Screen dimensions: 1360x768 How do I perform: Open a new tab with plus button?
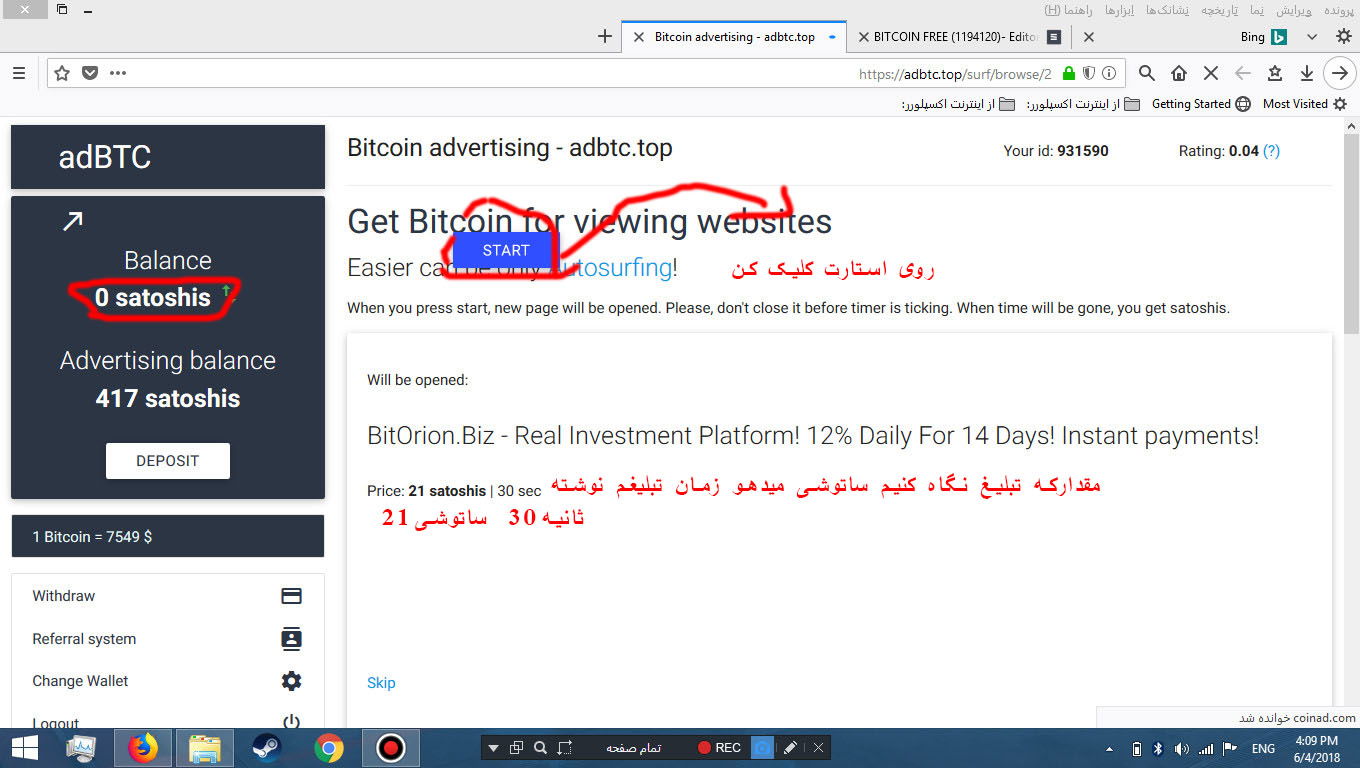tap(604, 37)
